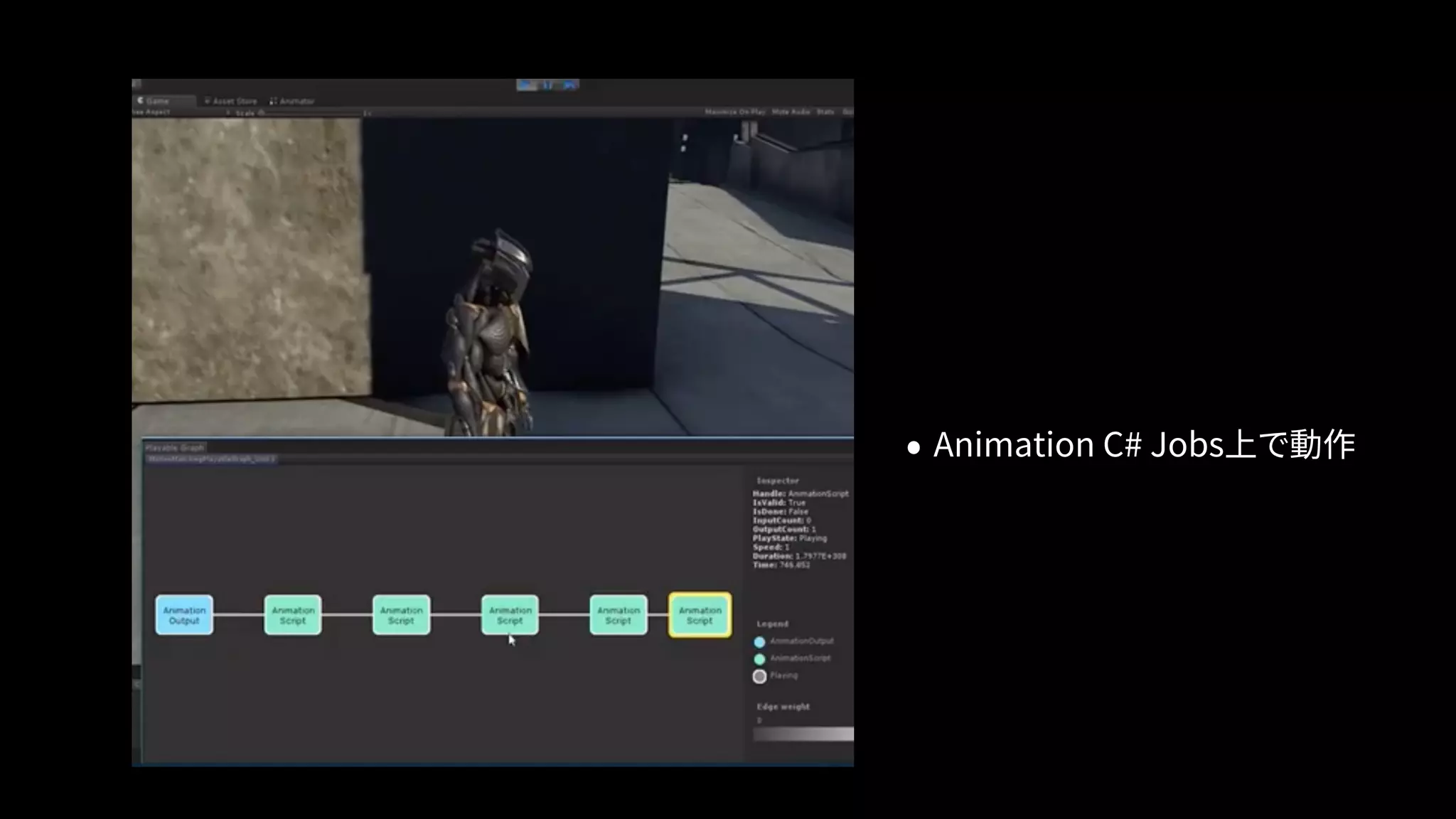Click the Play button in Unity toolbar
The image size is (1456, 819).
pyautogui.click(x=527, y=85)
